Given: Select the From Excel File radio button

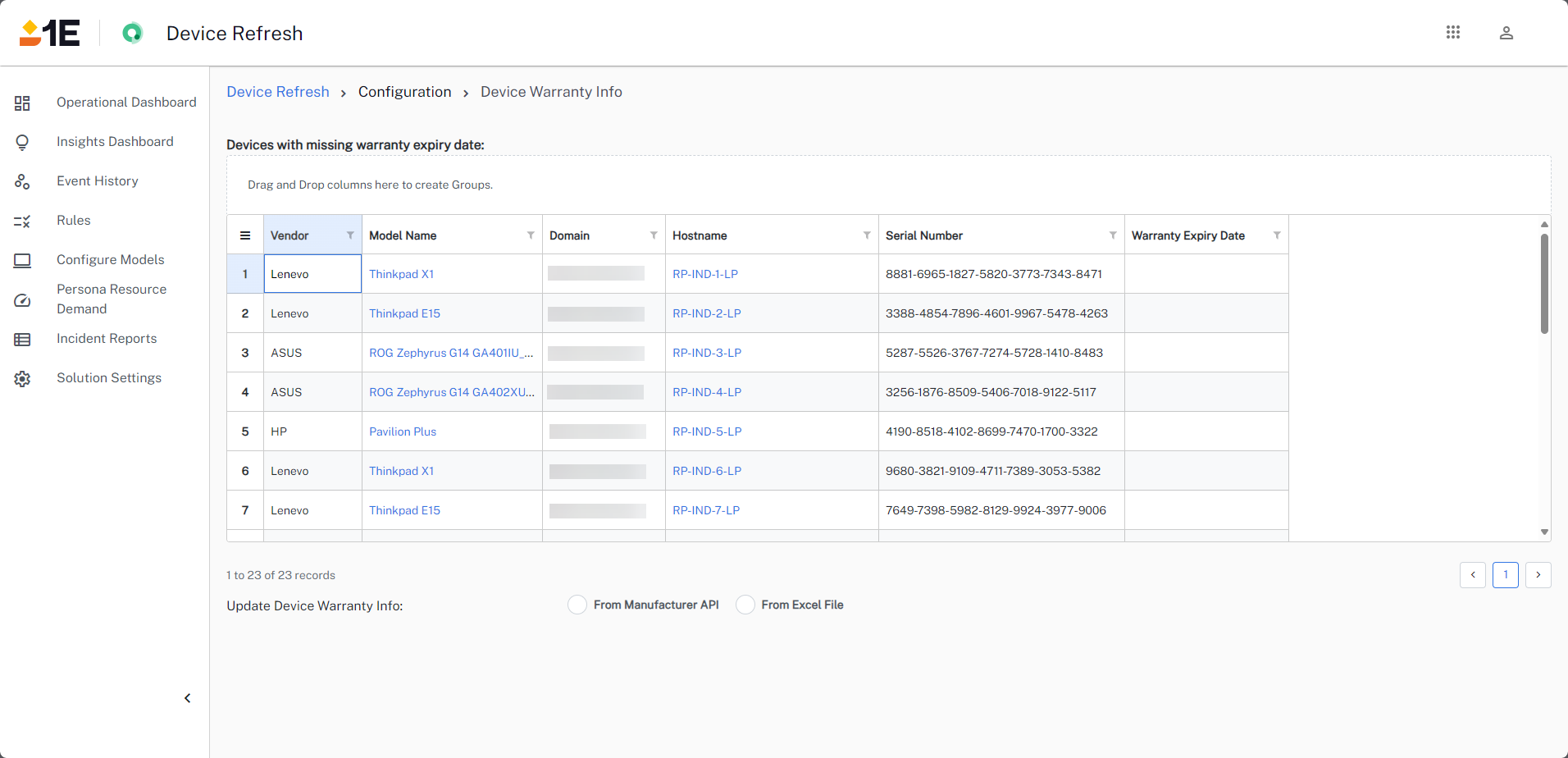Looking at the screenshot, I should 745,605.
